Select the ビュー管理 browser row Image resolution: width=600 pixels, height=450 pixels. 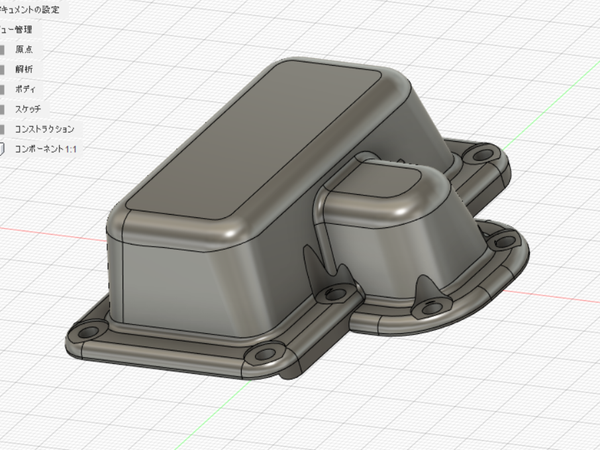tap(17, 29)
